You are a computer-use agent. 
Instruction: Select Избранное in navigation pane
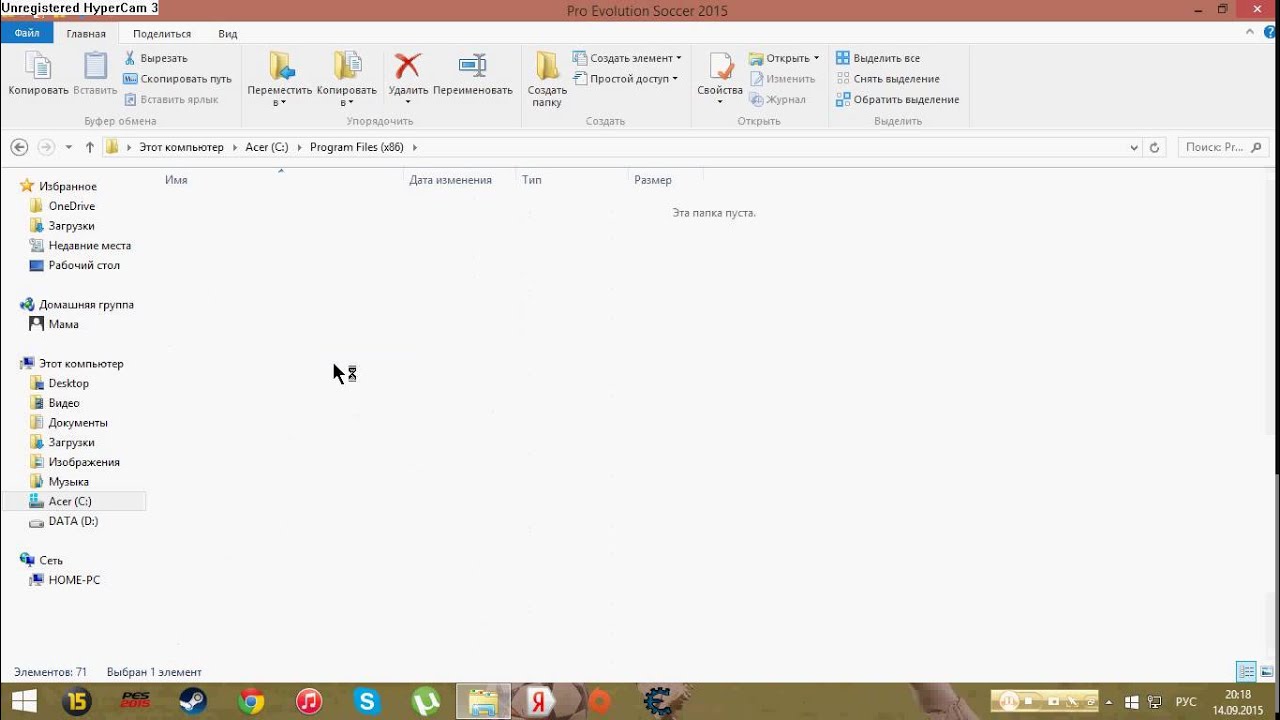coord(68,186)
